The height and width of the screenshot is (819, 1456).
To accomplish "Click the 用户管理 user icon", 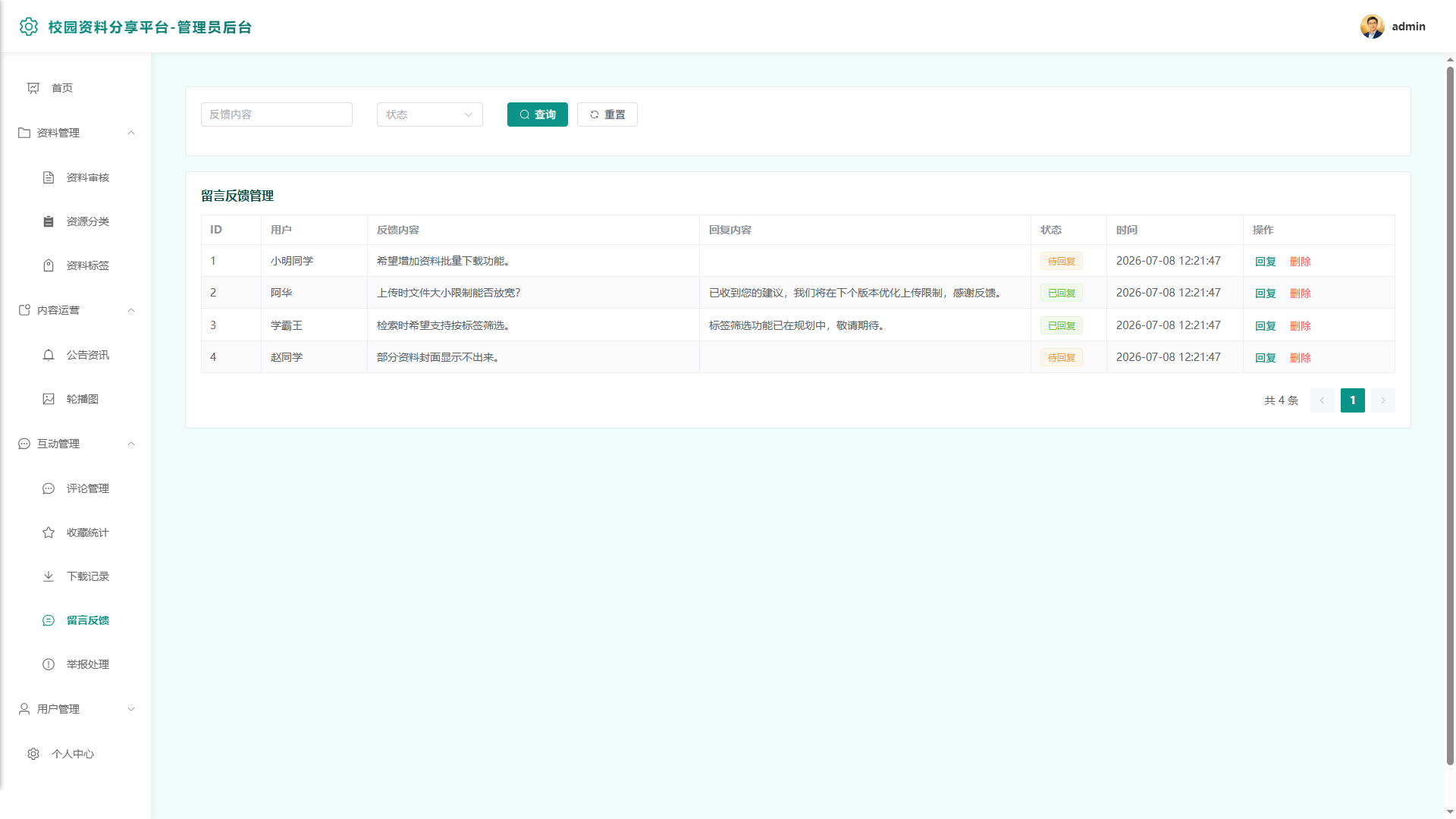I will tap(24, 709).
